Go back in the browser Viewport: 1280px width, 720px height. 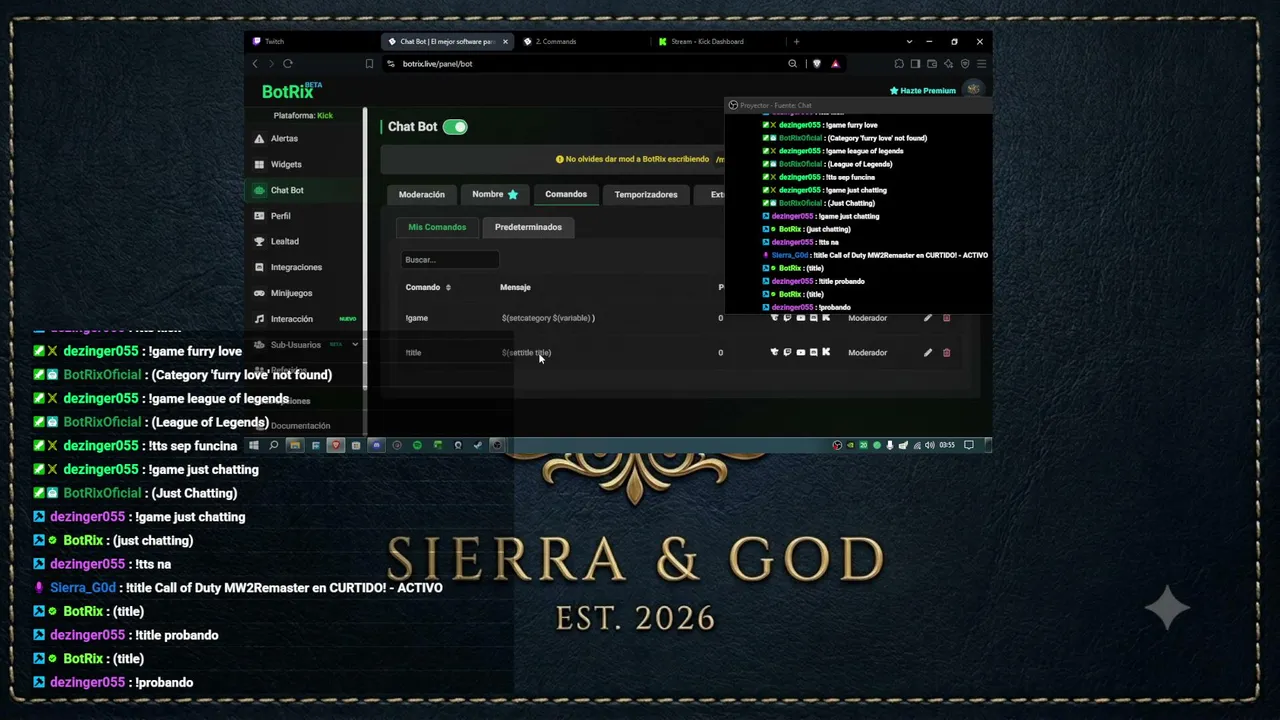(x=255, y=64)
